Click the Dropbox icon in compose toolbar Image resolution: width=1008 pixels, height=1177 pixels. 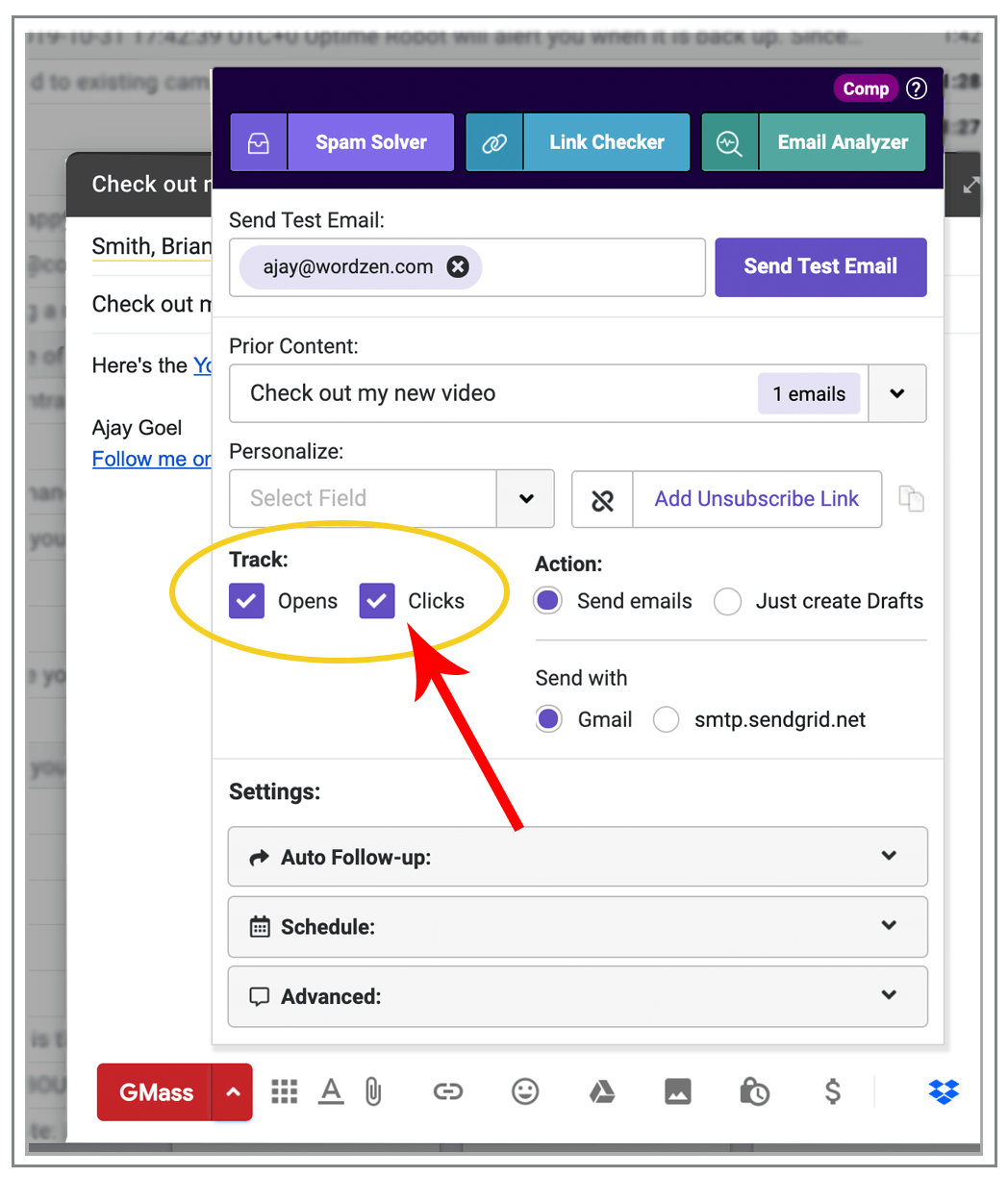tap(944, 1091)
